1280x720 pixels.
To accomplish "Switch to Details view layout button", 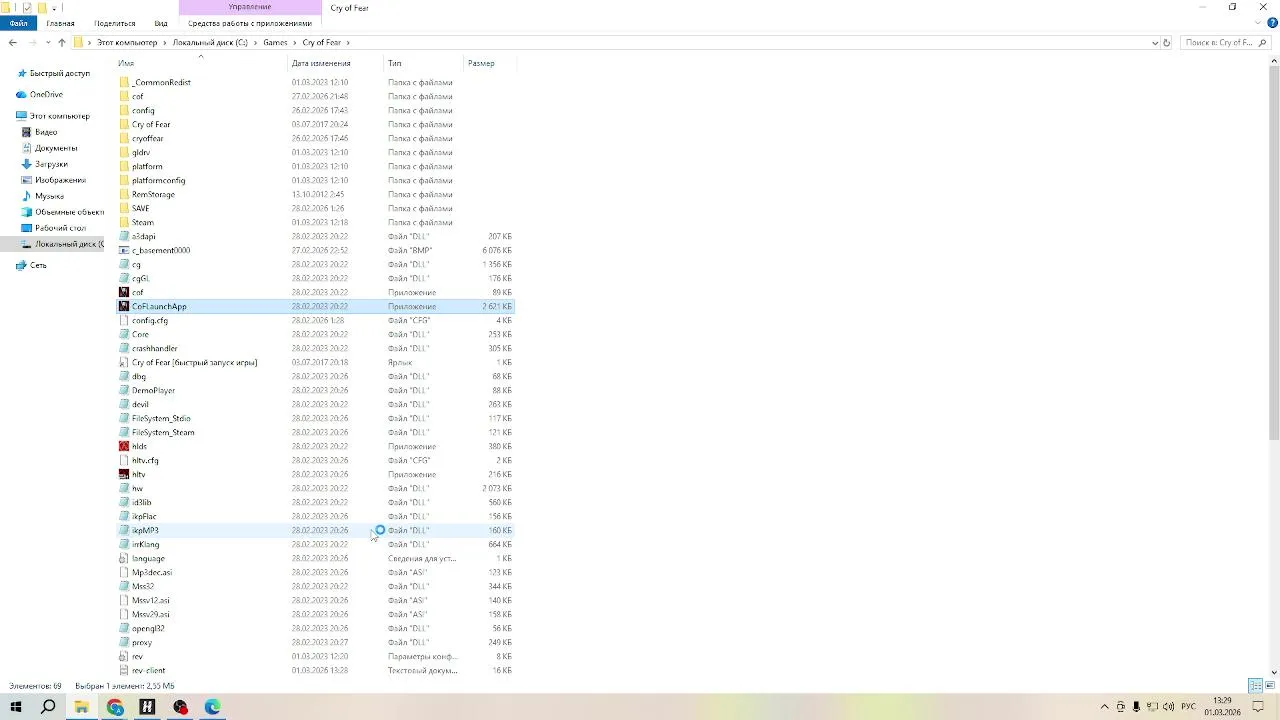I will click(1255, 686).
